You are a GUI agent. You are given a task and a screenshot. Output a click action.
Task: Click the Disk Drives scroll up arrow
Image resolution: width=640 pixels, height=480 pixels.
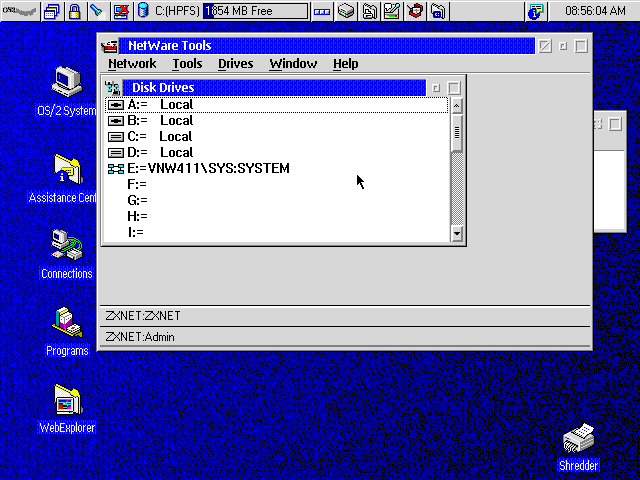[457, 106]
